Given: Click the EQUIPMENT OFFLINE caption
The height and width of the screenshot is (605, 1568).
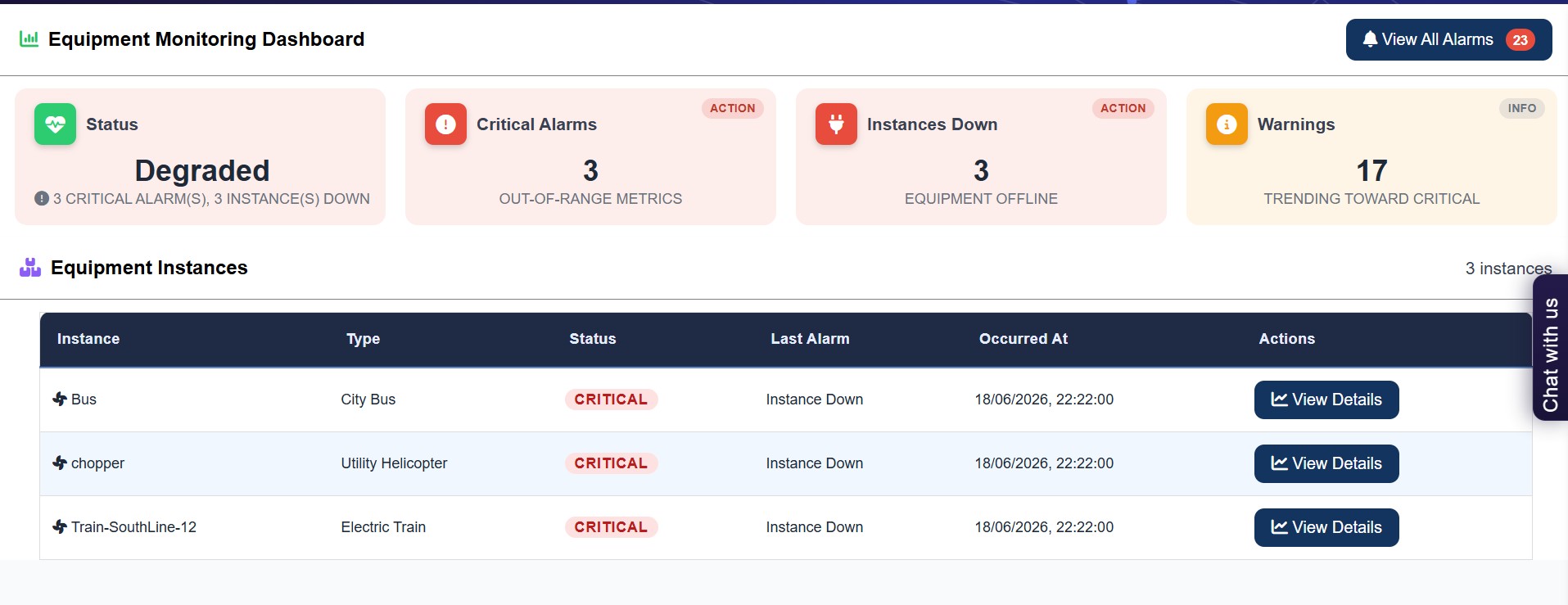Looking at the screenshot, I should [981, 199].
